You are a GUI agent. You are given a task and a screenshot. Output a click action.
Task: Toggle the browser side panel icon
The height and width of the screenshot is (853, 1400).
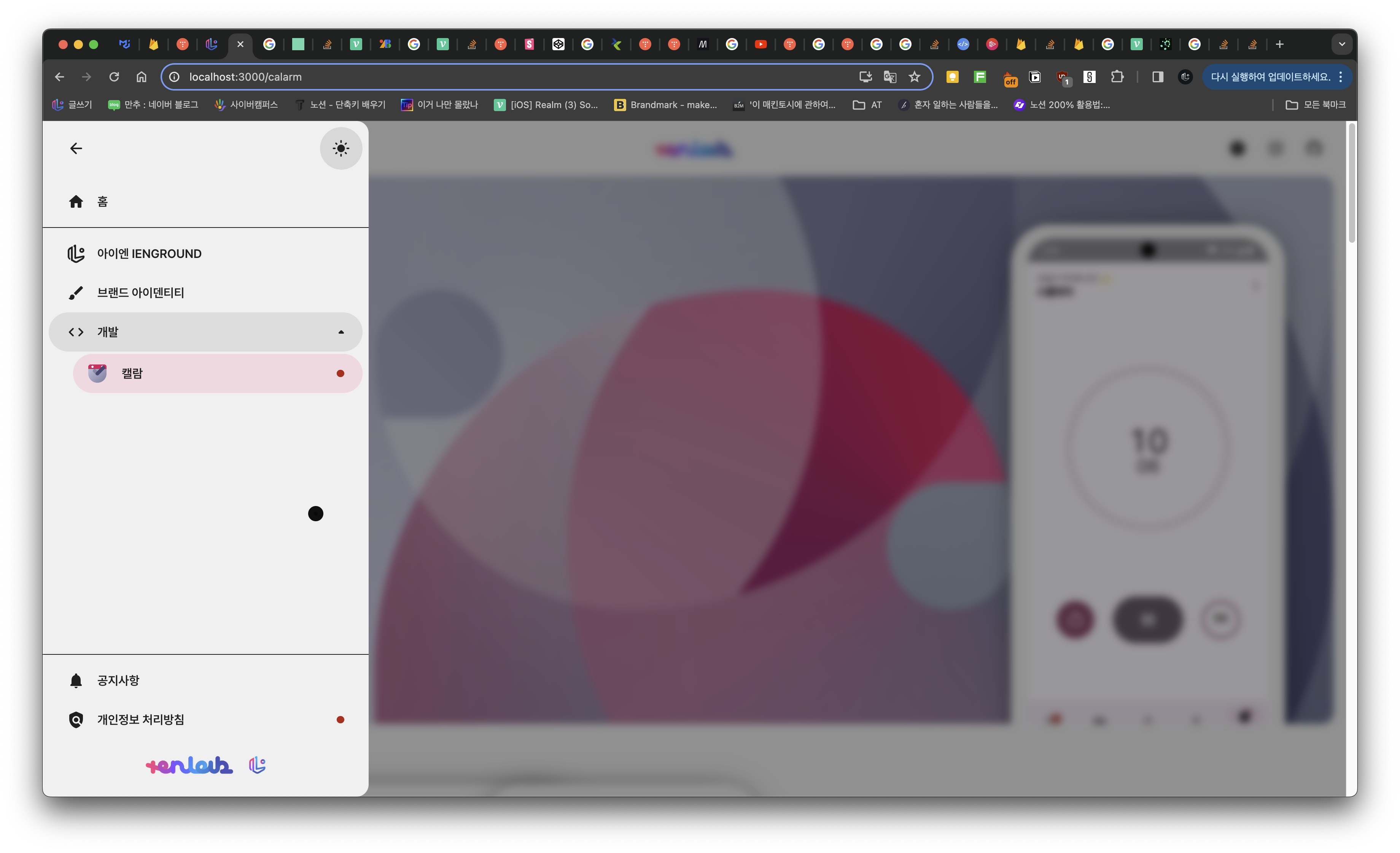click(1157, 77)
